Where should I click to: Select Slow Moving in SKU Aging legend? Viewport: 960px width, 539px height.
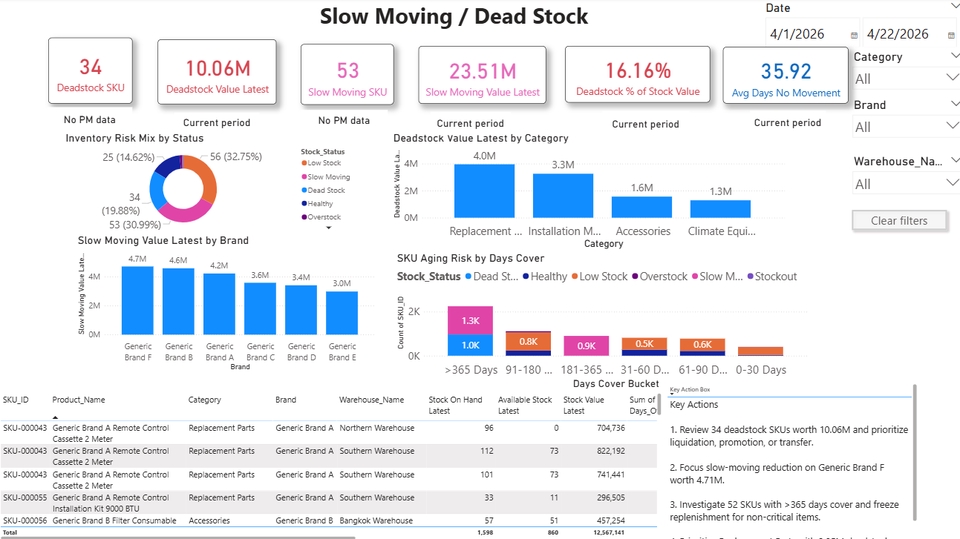coord(718,276)
